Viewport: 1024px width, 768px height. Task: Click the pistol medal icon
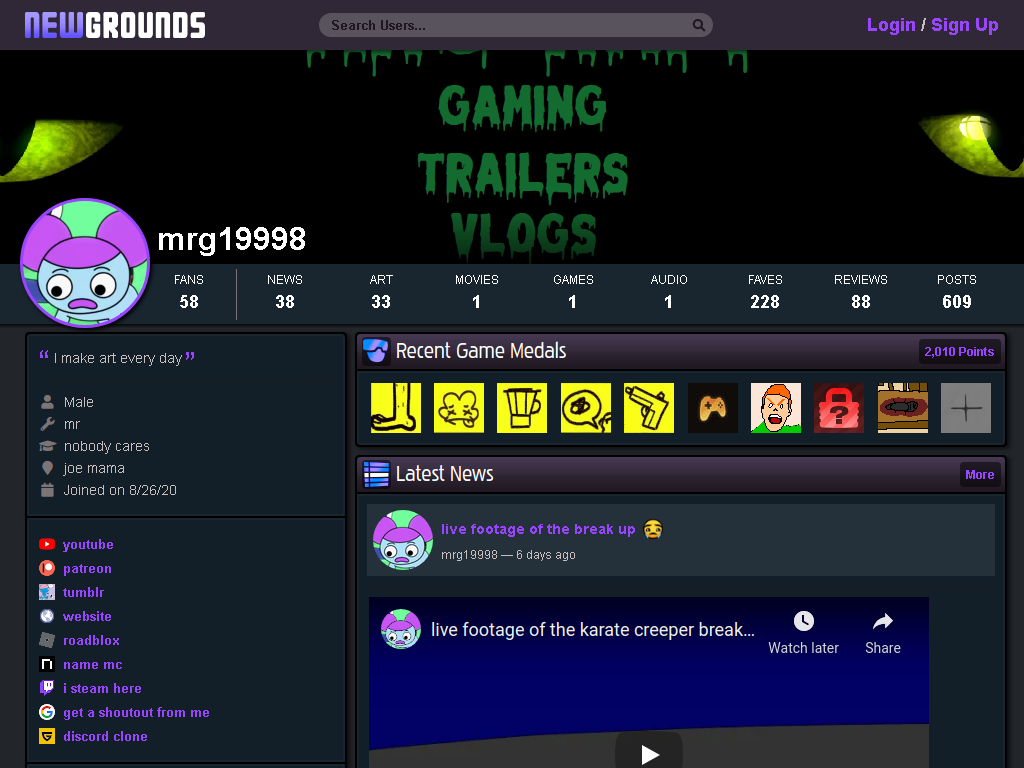(648, 408)
